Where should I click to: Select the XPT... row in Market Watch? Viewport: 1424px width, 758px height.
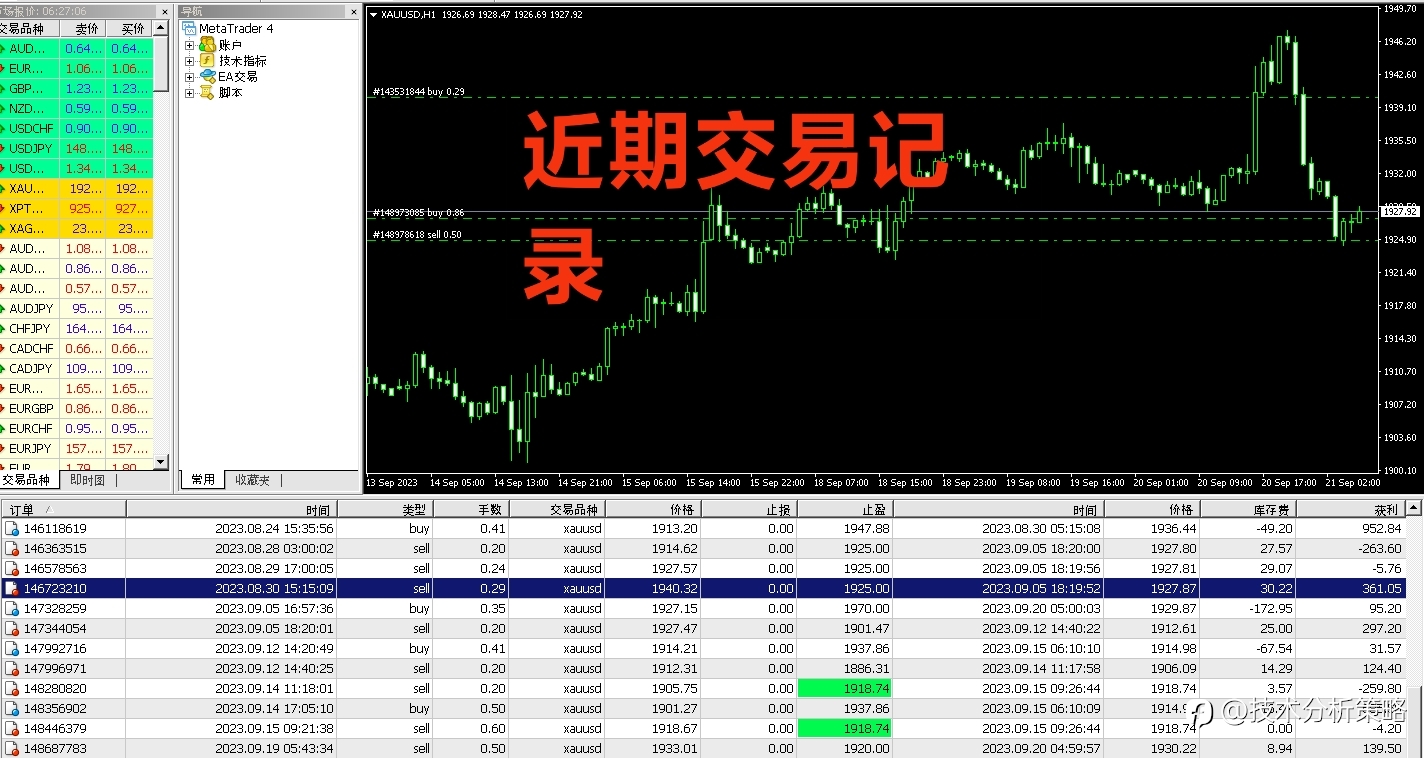point(76,208)
